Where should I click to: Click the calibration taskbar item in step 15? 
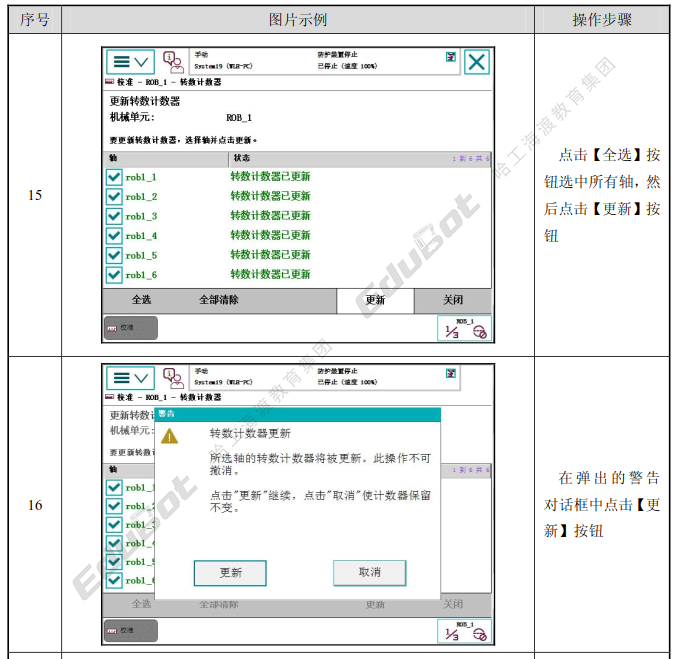(x=130, y=328)
